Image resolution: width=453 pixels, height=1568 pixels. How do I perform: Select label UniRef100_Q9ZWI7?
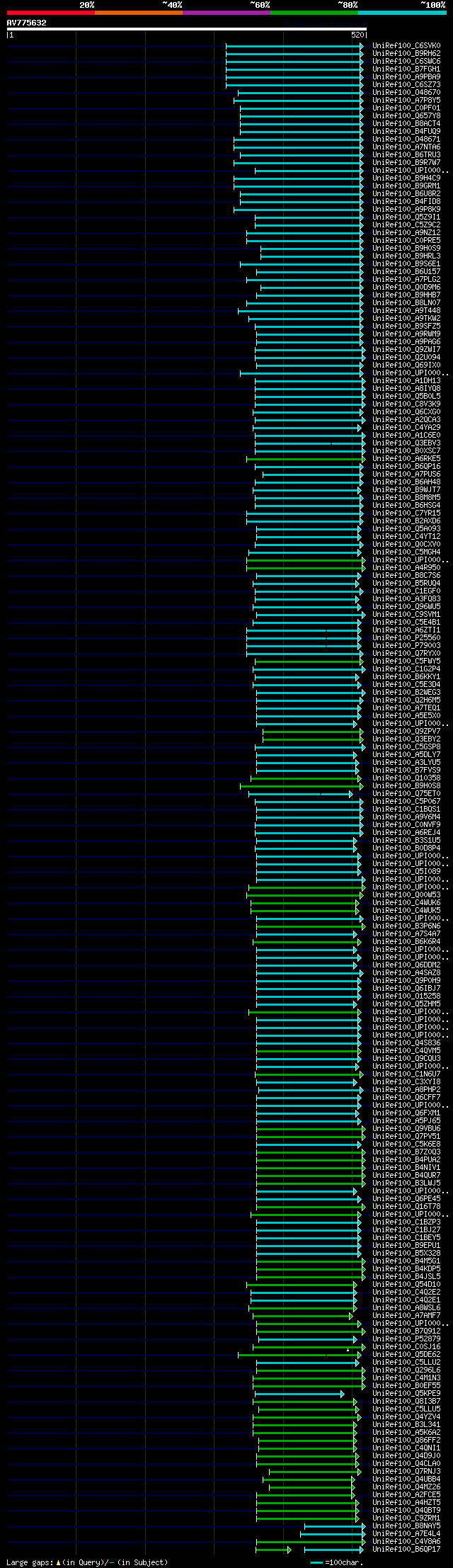pos(406,349)
